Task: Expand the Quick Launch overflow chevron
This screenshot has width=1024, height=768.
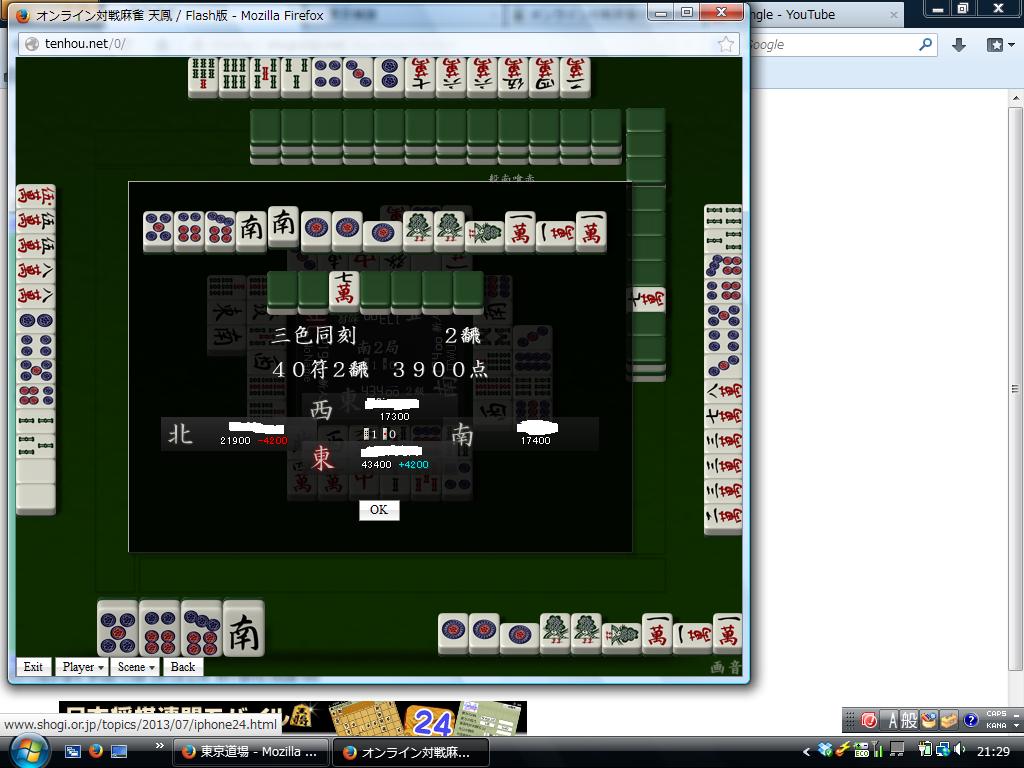Action: click(x=159, y=746)
